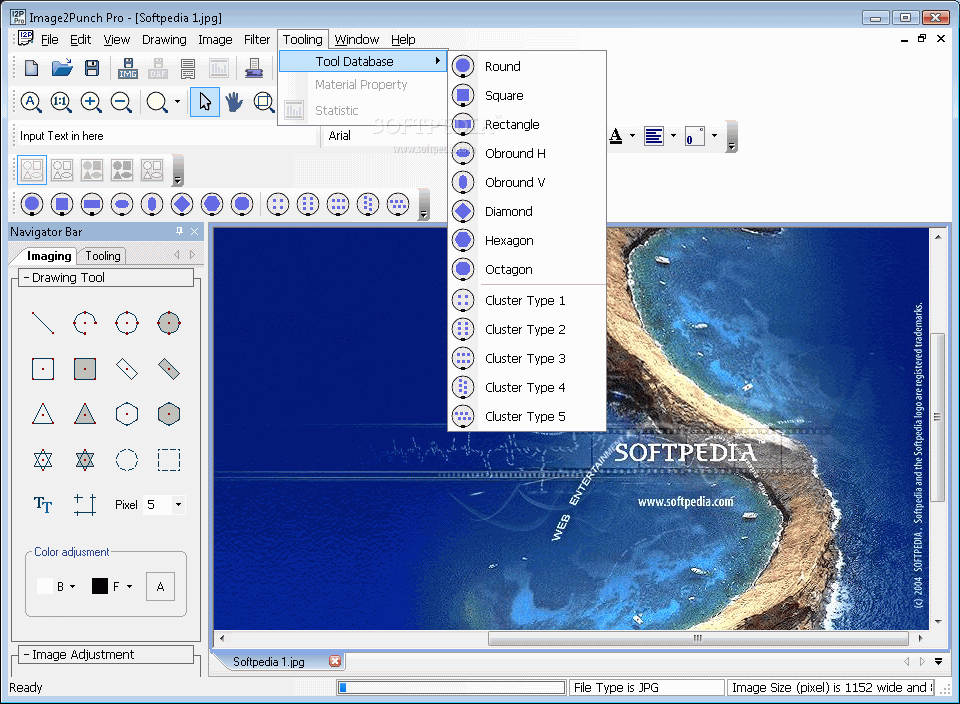Select the outlined triangle drawing tool
Image resolution: width=960 pixels, height=704 pixels.
coord(43,414)
